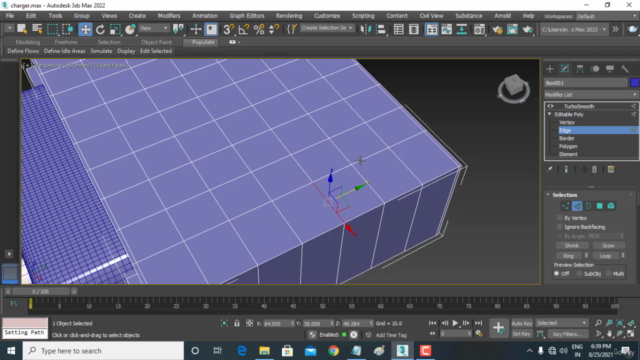Expand main toolbar overflow chevrons
640x360 pixels.
click(616, 29)
